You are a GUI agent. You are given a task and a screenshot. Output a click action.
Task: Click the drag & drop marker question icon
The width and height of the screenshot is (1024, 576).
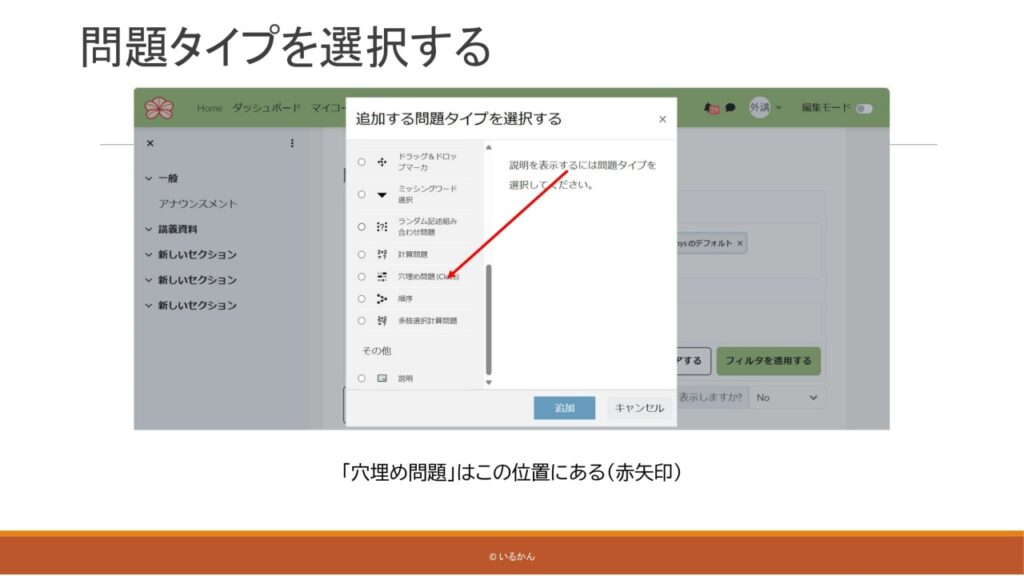(382, 162)
